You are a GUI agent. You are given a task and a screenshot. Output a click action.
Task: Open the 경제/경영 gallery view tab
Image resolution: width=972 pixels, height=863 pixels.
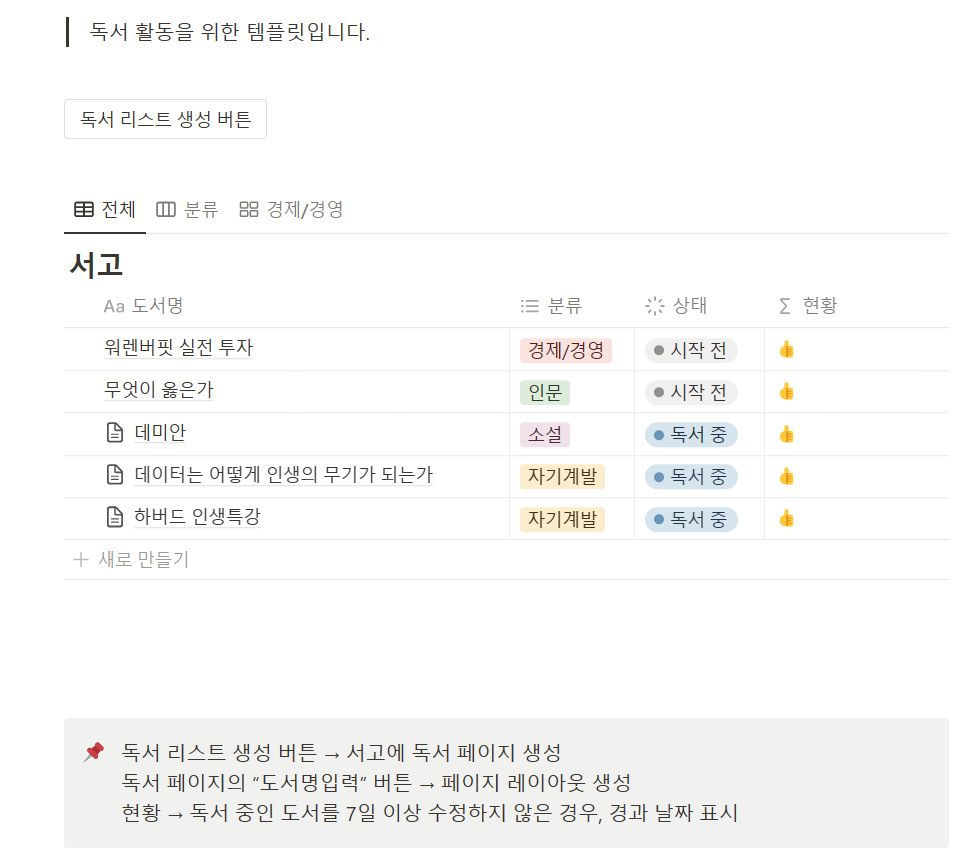(x=292, y=210)
